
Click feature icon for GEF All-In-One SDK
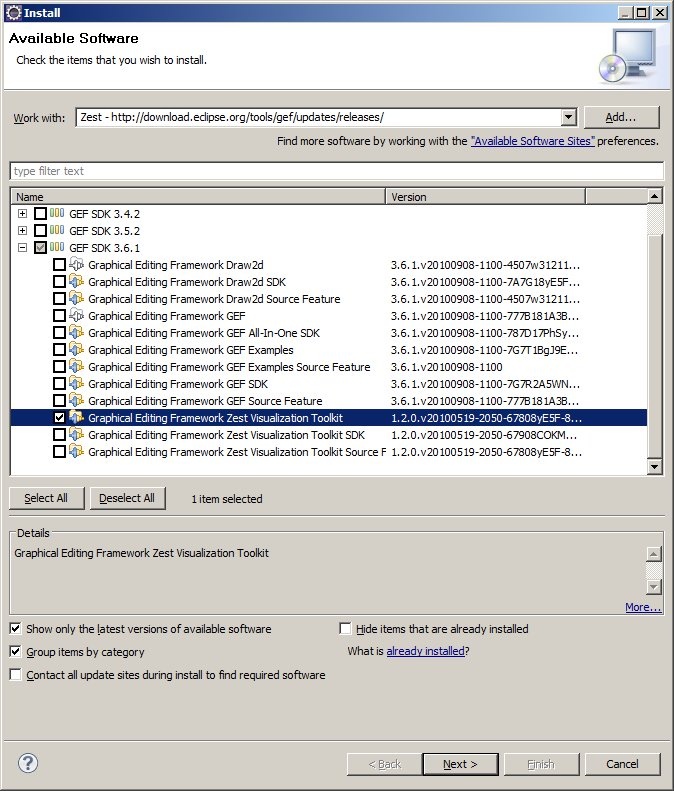(x=76, y=333)
